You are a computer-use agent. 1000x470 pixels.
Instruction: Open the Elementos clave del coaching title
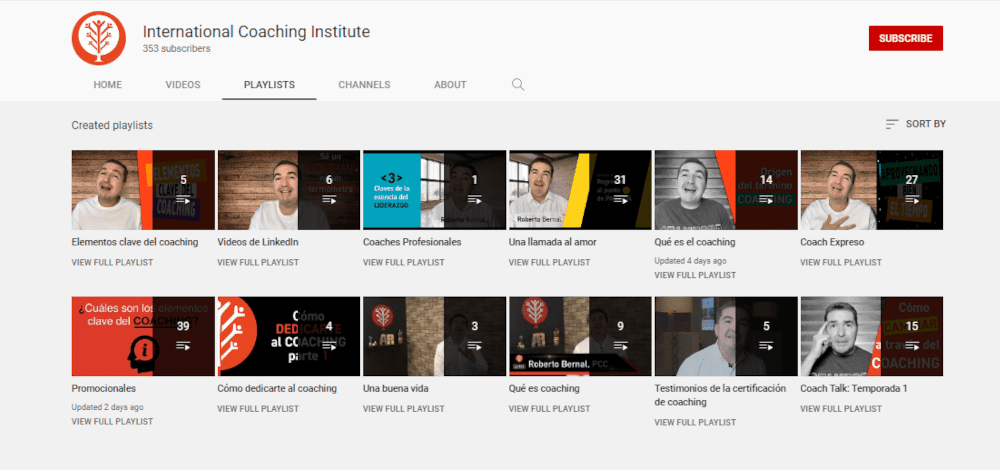pyautogui.click(x=135, y=242)
